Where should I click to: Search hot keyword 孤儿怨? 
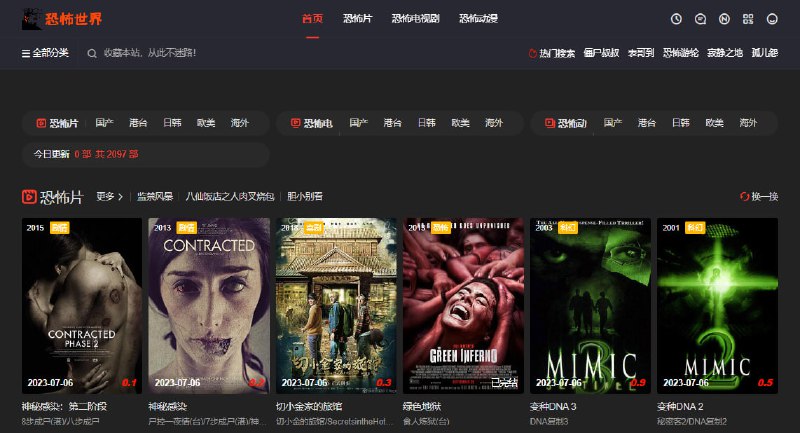tap(764, 53)
